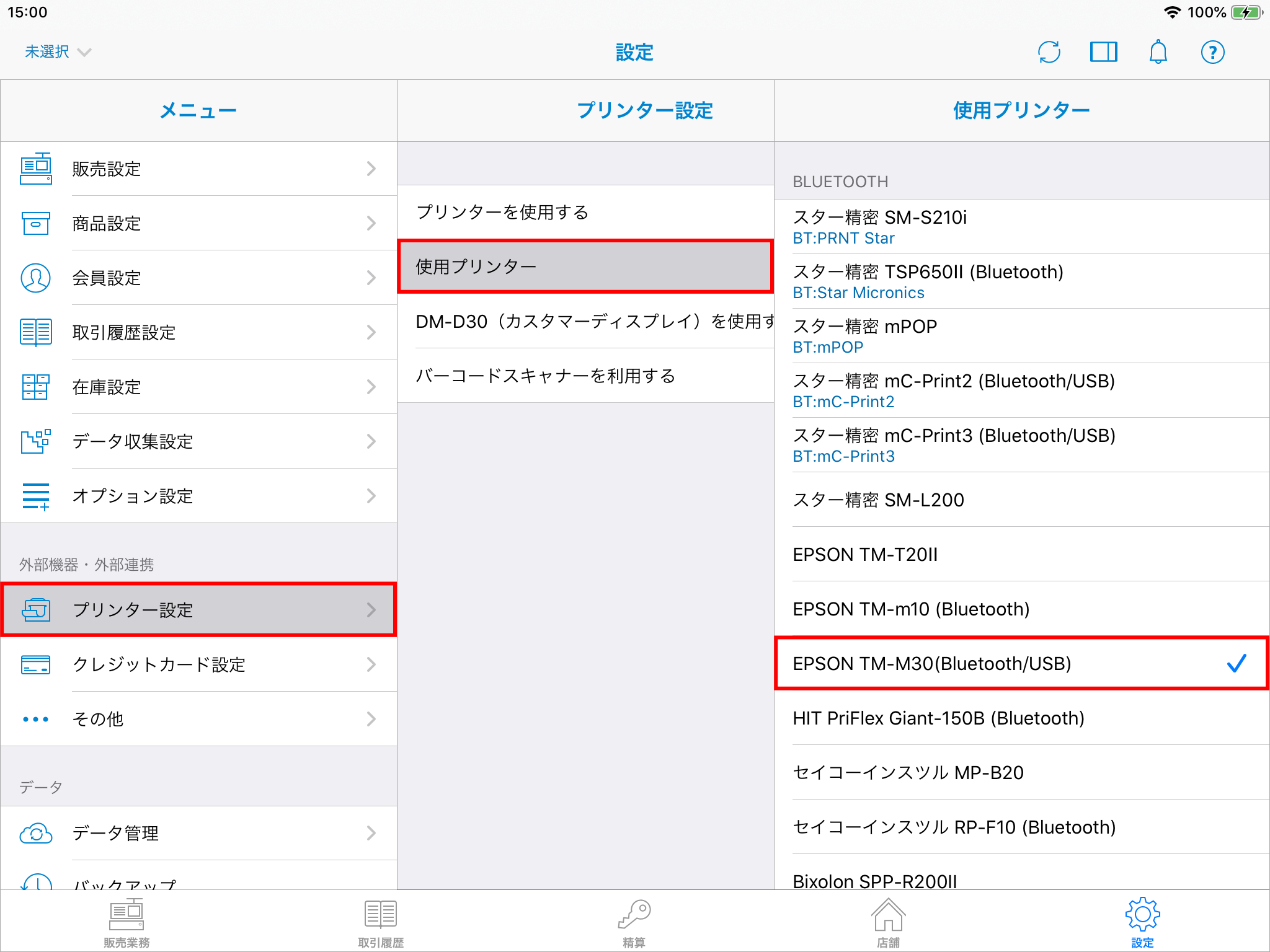
Task: Open the split-view panel icon
Action: 1103,52
